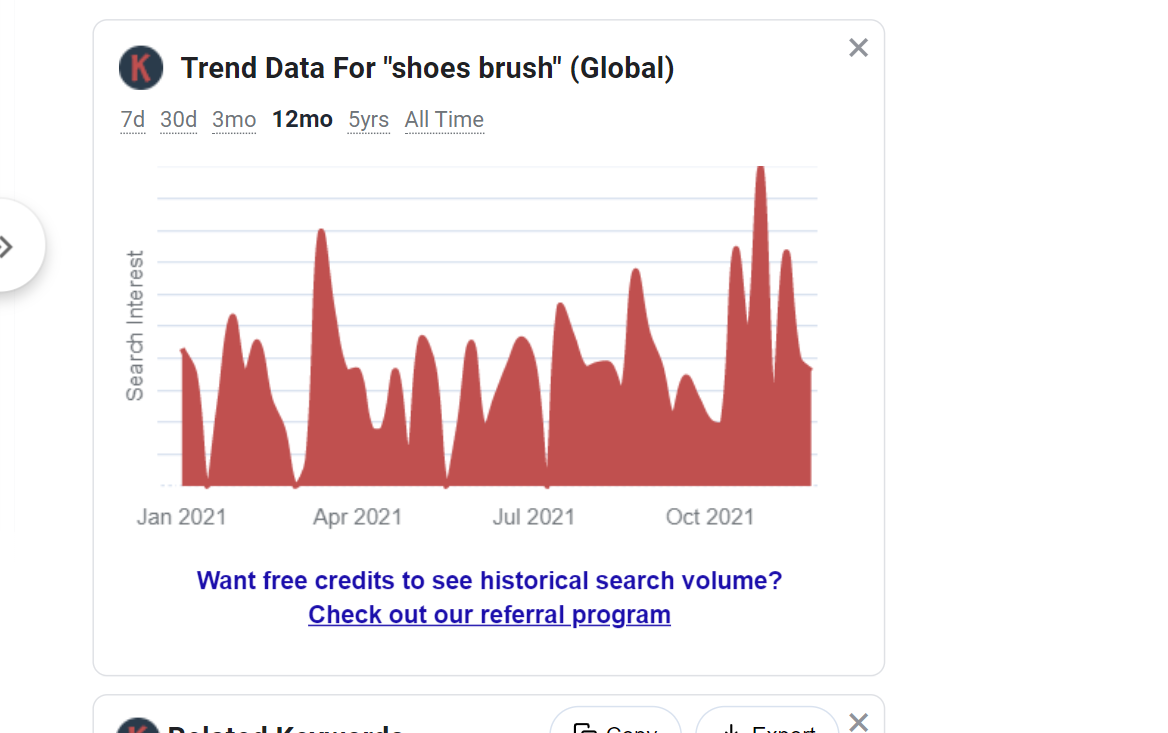
Task: Select the 30d time range
Action: pos(178,120)
